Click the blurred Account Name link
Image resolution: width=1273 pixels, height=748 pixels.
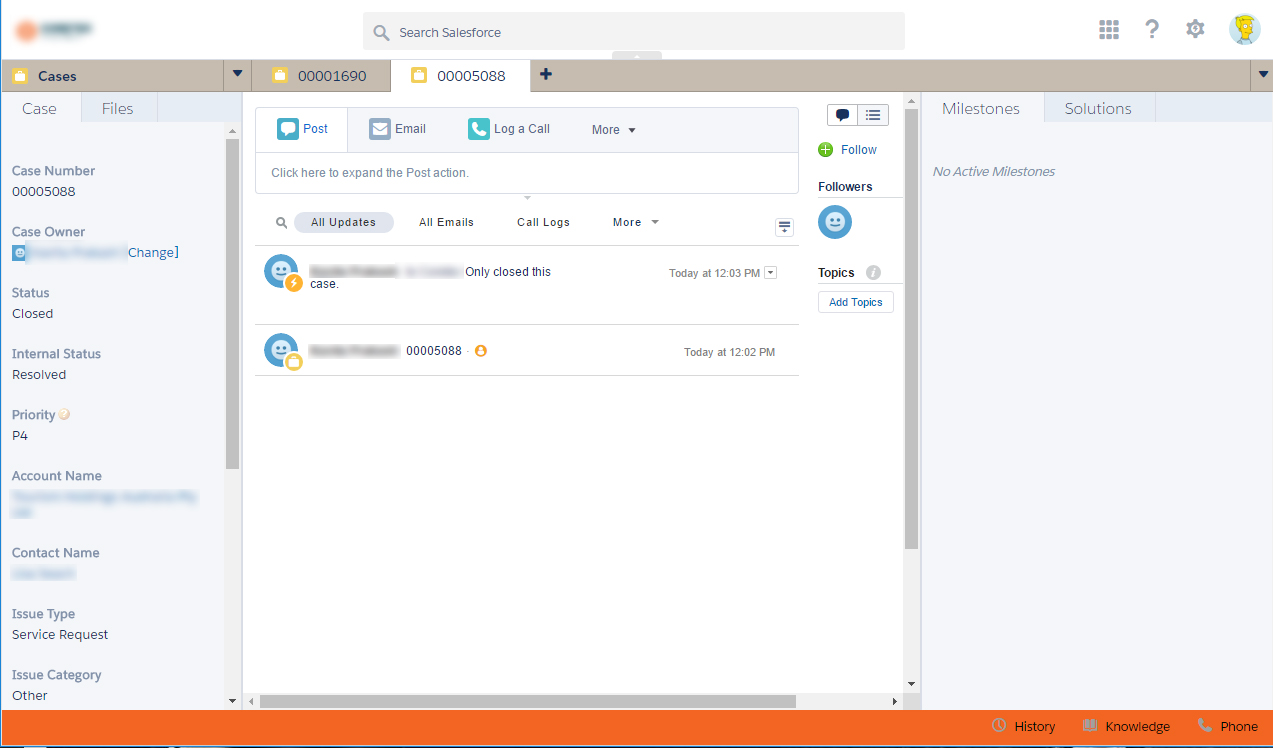pos(105,504)
